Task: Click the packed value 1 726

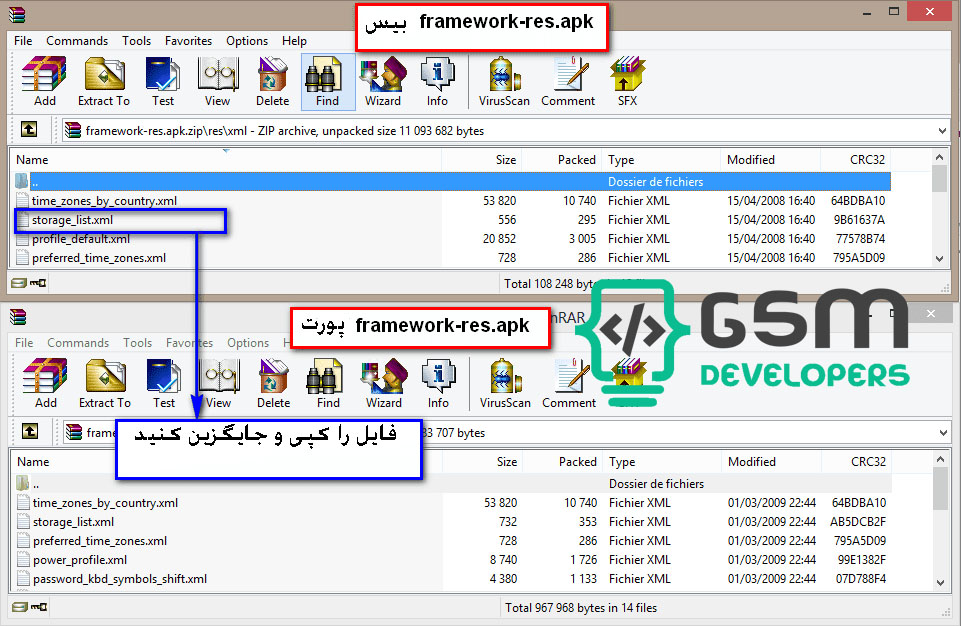Action: tap(583, 560)
